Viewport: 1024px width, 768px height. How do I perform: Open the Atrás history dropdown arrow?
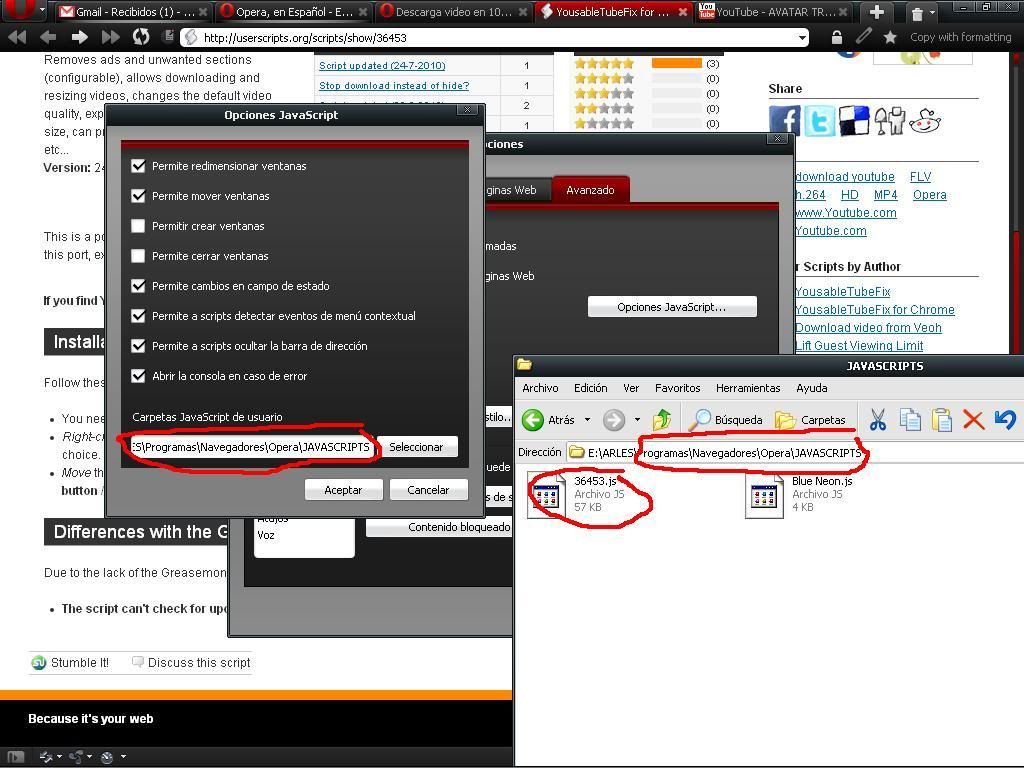pos(587,420)
